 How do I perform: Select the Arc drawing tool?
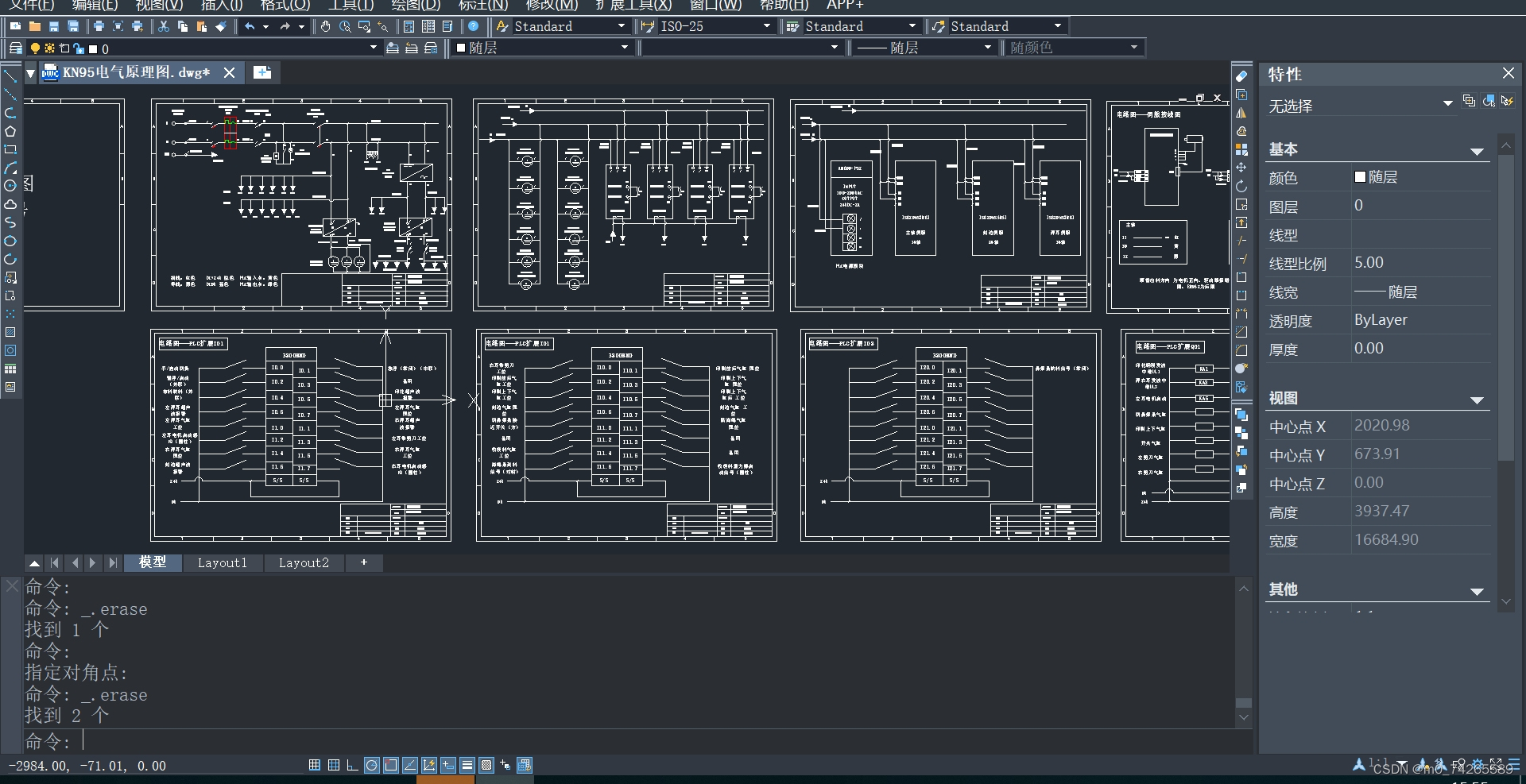pos(10,168)
